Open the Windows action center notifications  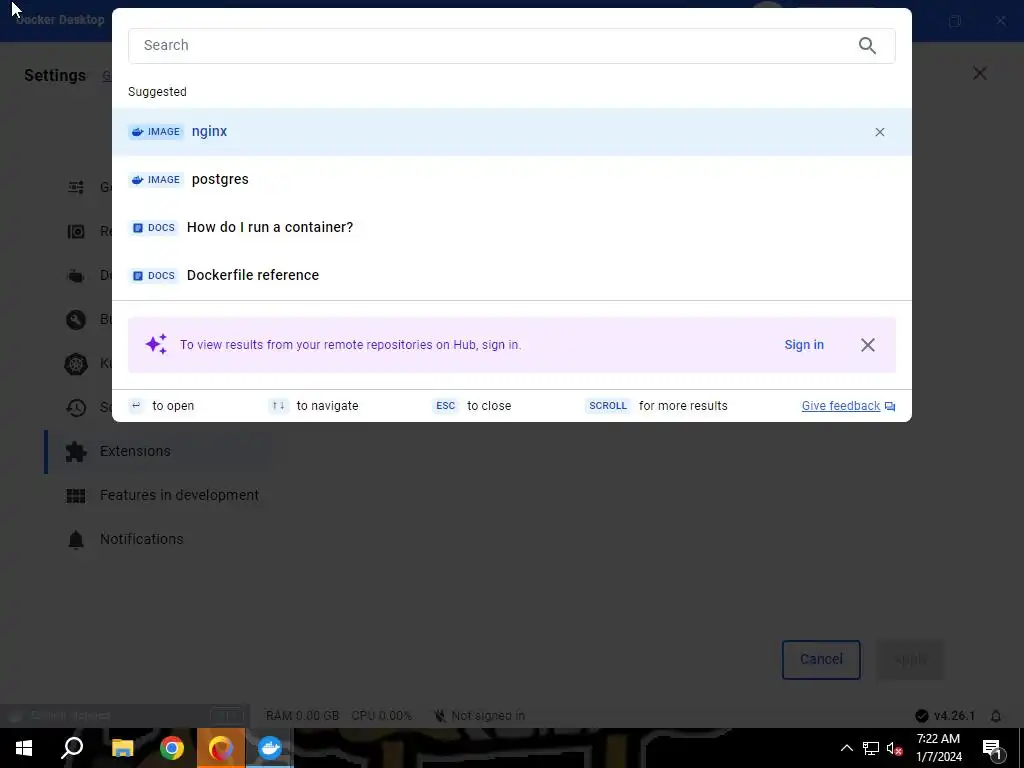point(992,749)
